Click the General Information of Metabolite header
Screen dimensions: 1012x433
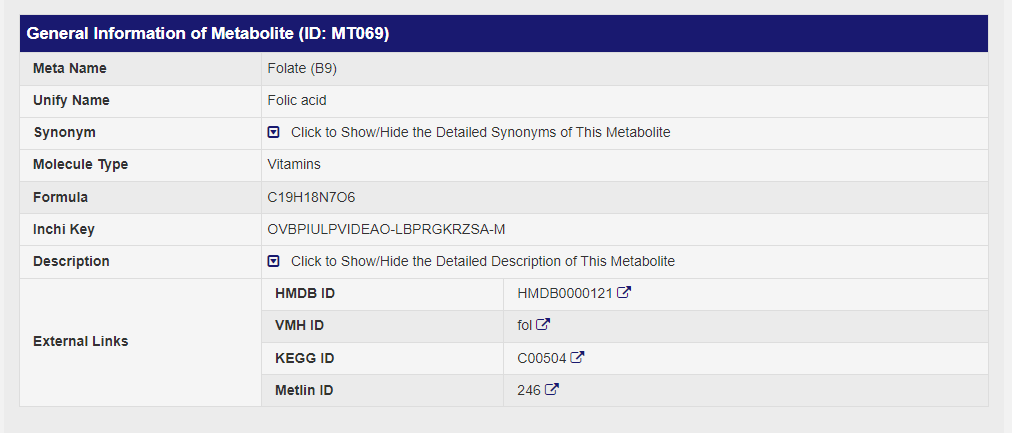tap(208, 33)
